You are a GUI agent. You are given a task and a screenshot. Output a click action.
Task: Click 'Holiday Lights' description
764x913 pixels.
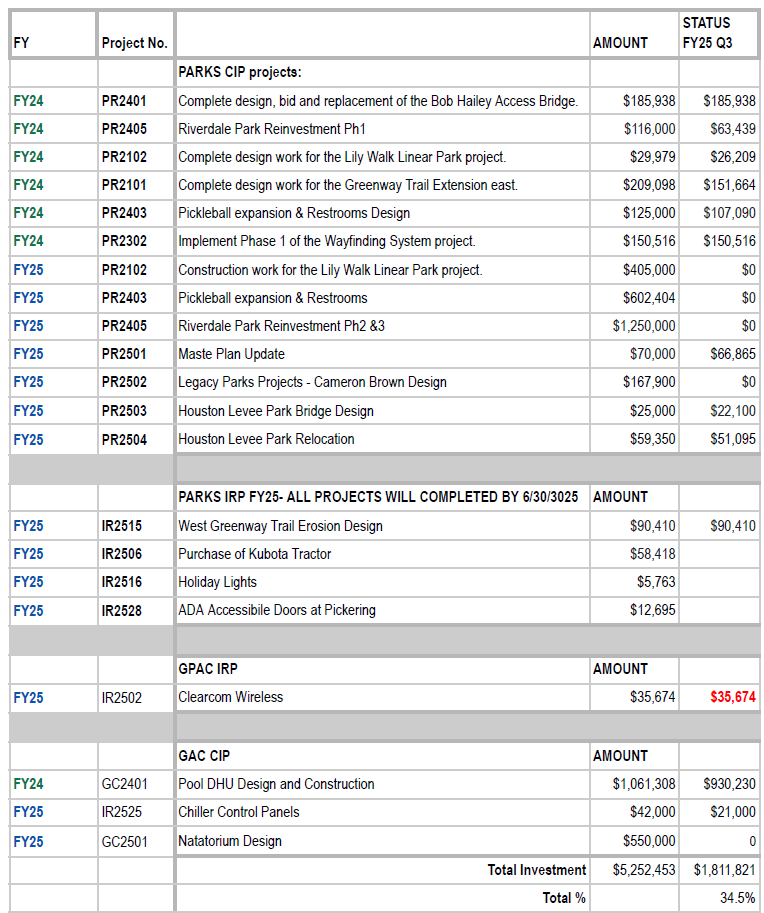(217, 582)
